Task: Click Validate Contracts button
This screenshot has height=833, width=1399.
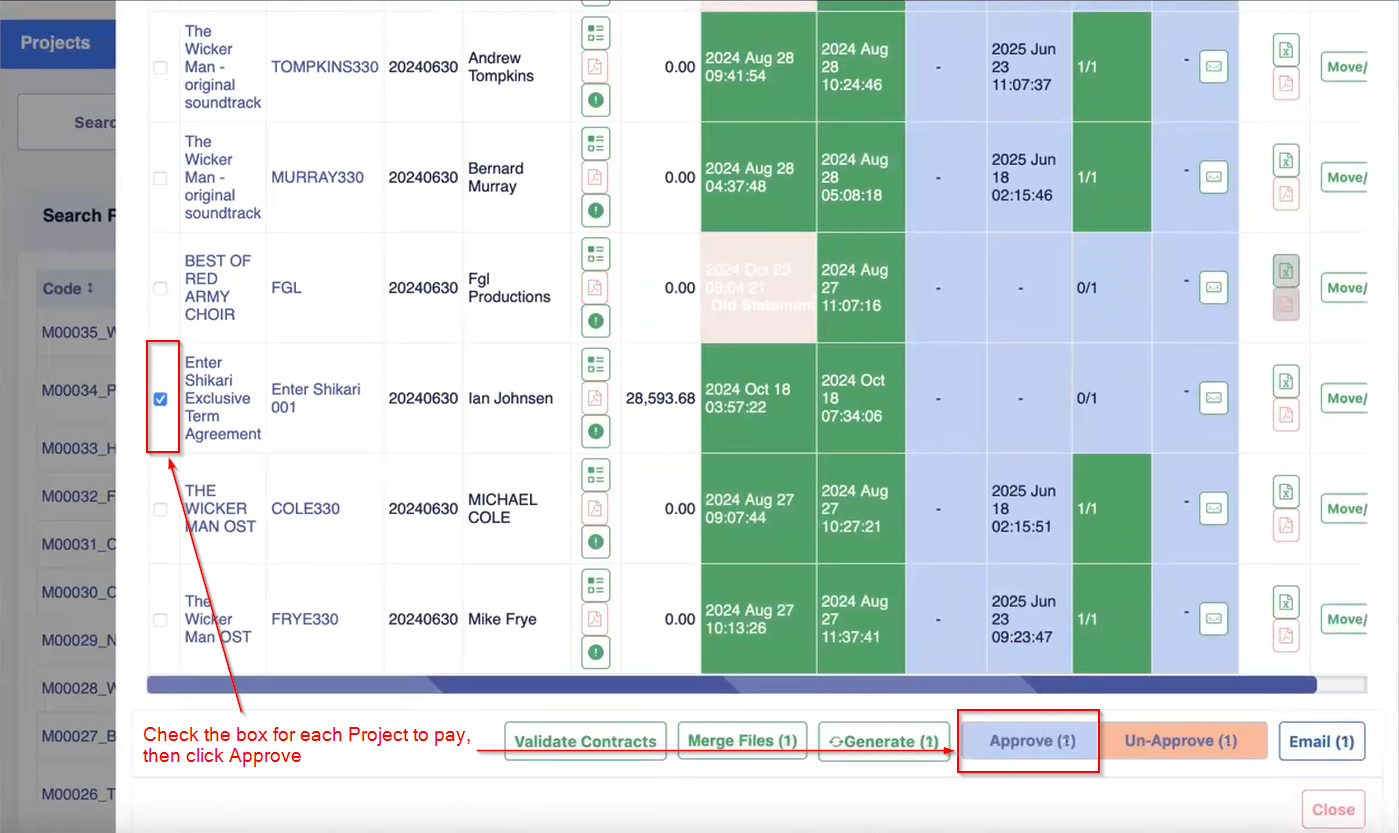Action: click(585, 741)
